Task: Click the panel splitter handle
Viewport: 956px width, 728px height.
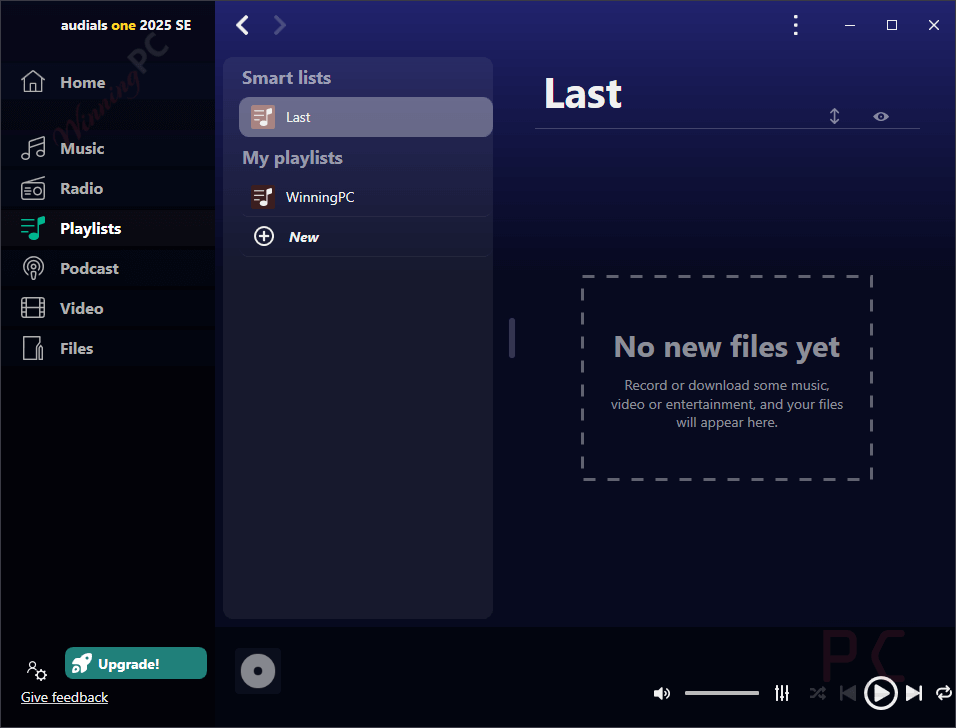Action: point(512,338)
